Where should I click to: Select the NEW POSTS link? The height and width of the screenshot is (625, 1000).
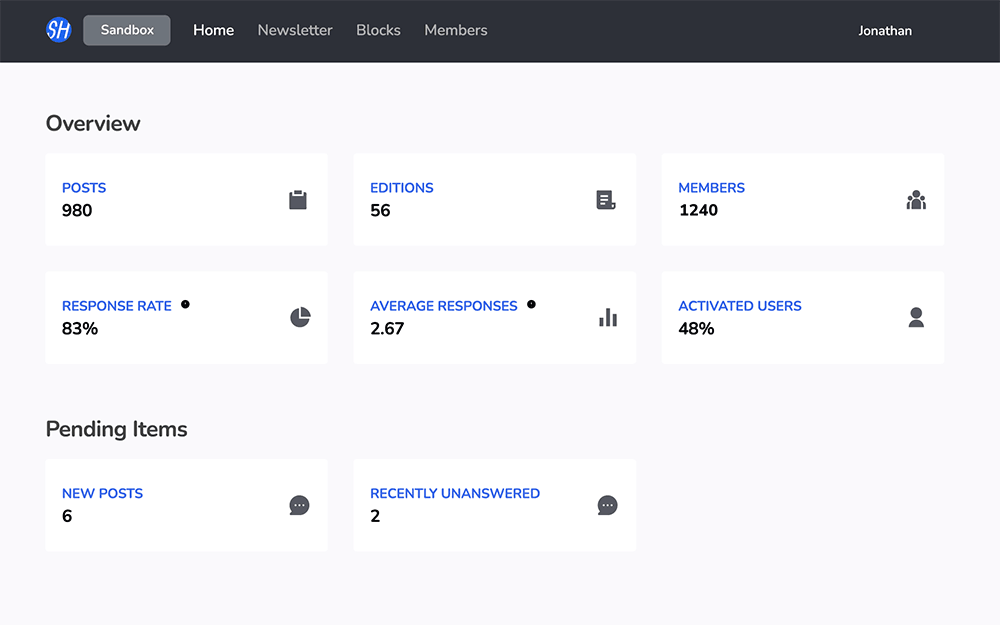click(x=102, y=493)
